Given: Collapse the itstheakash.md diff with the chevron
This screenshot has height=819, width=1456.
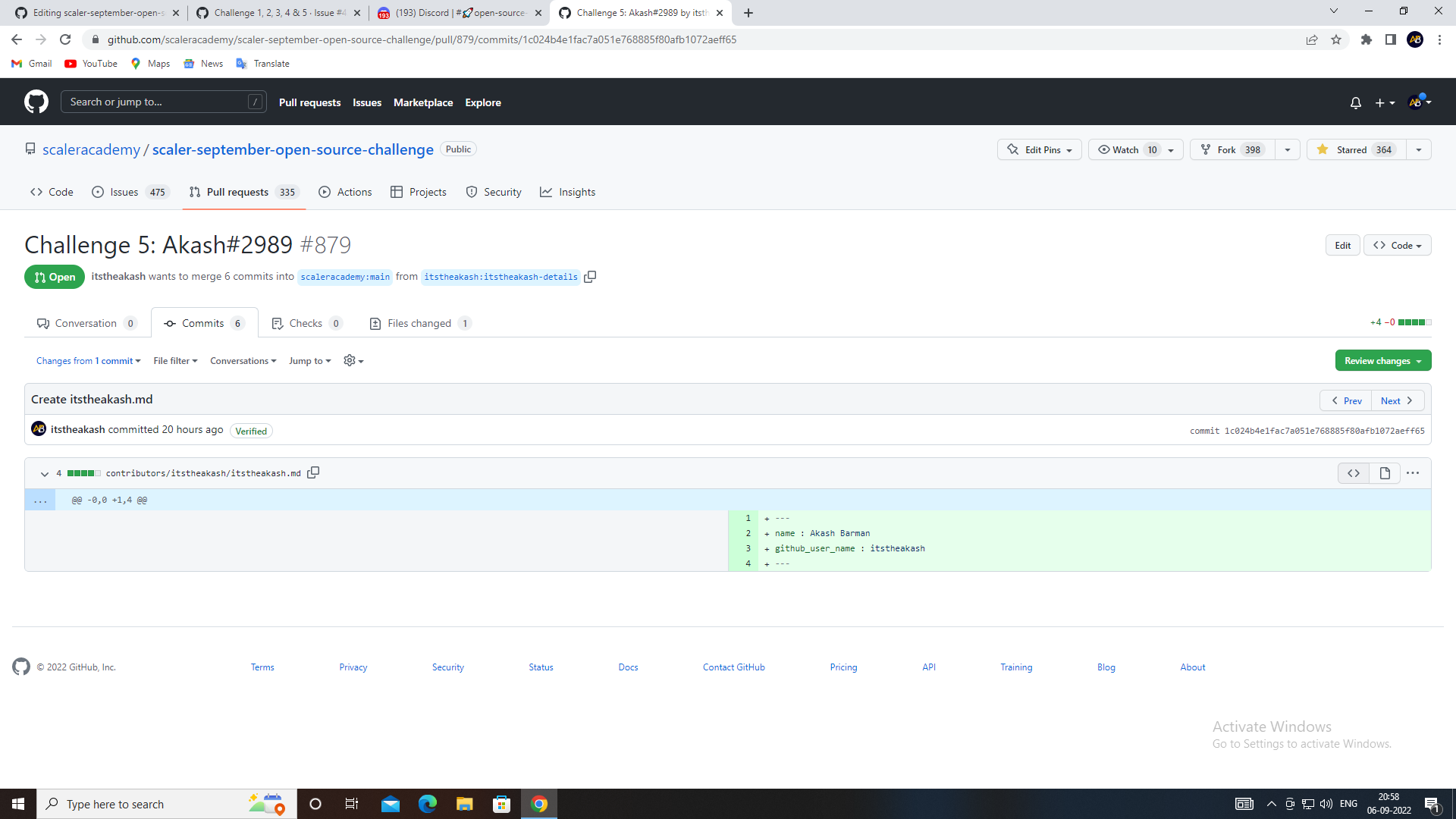Looking at the screenshot, I should [x=44, y=473].
